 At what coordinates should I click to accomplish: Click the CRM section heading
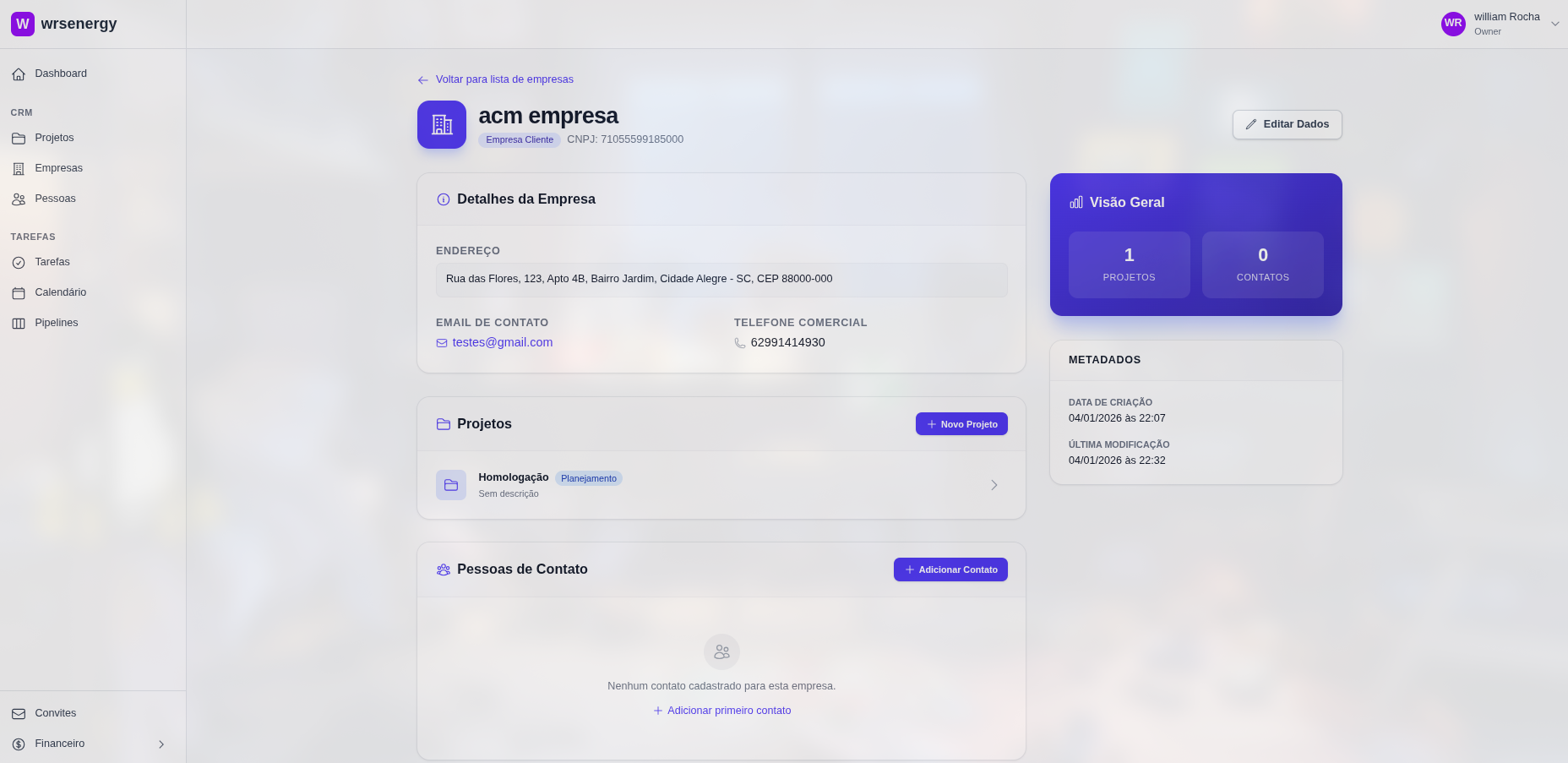pyautogui.click(x=21, y=112)
